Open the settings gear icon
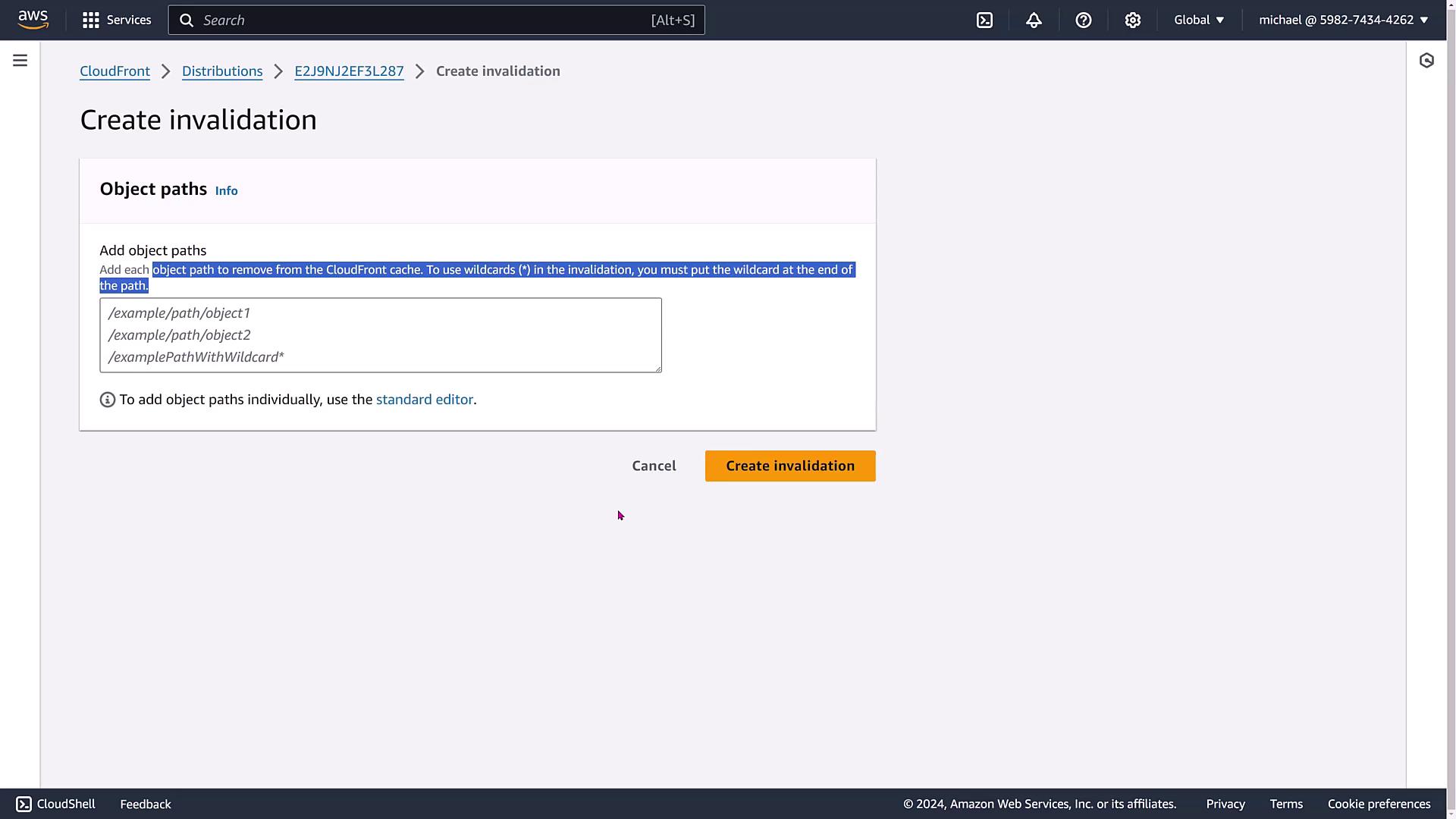Viewport: 1456px width, 819px height. point(1132,20)
